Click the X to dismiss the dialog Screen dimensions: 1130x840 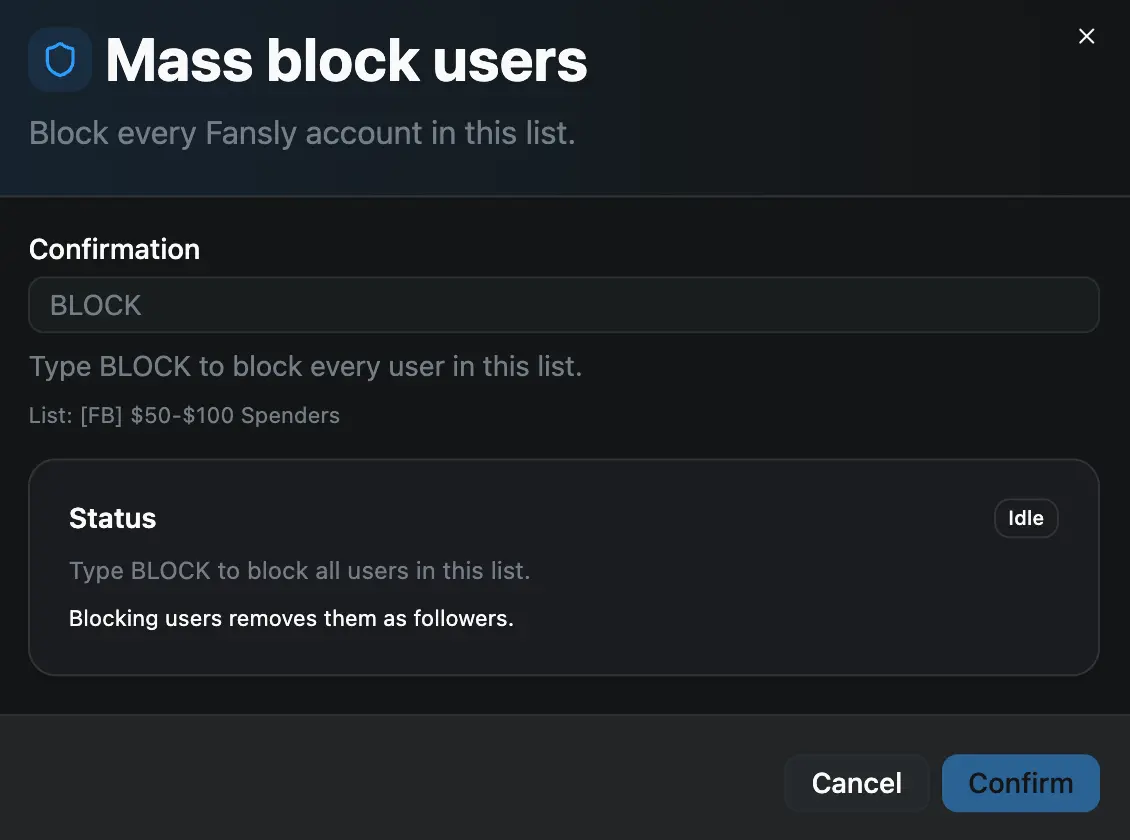coord(1087,36)
